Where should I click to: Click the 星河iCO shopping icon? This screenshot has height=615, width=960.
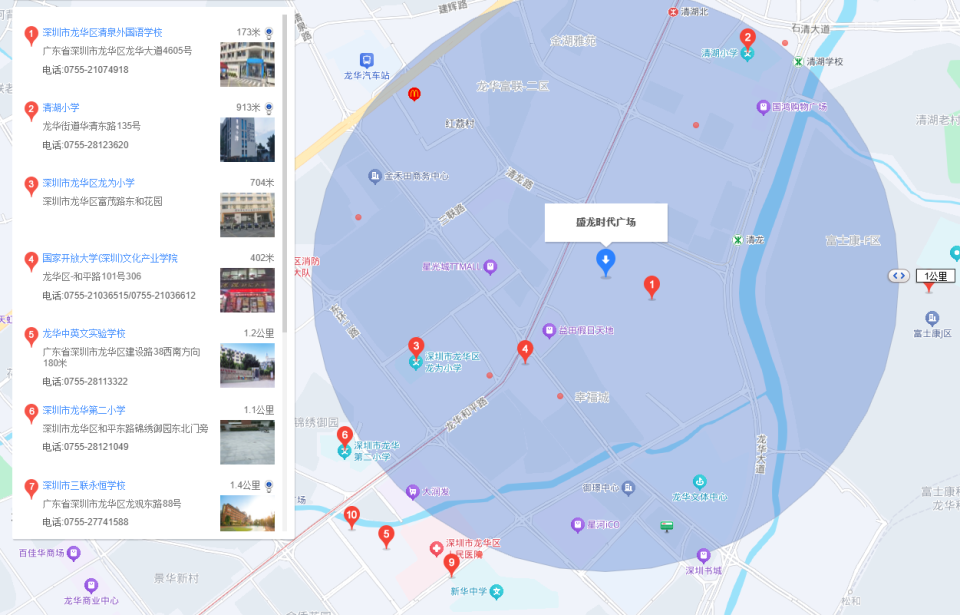(x=577, y=525)
